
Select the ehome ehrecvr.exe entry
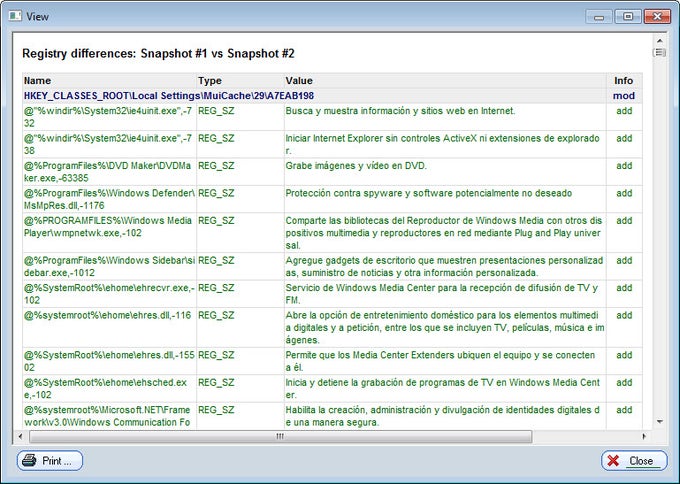click(x=109, y=294)
